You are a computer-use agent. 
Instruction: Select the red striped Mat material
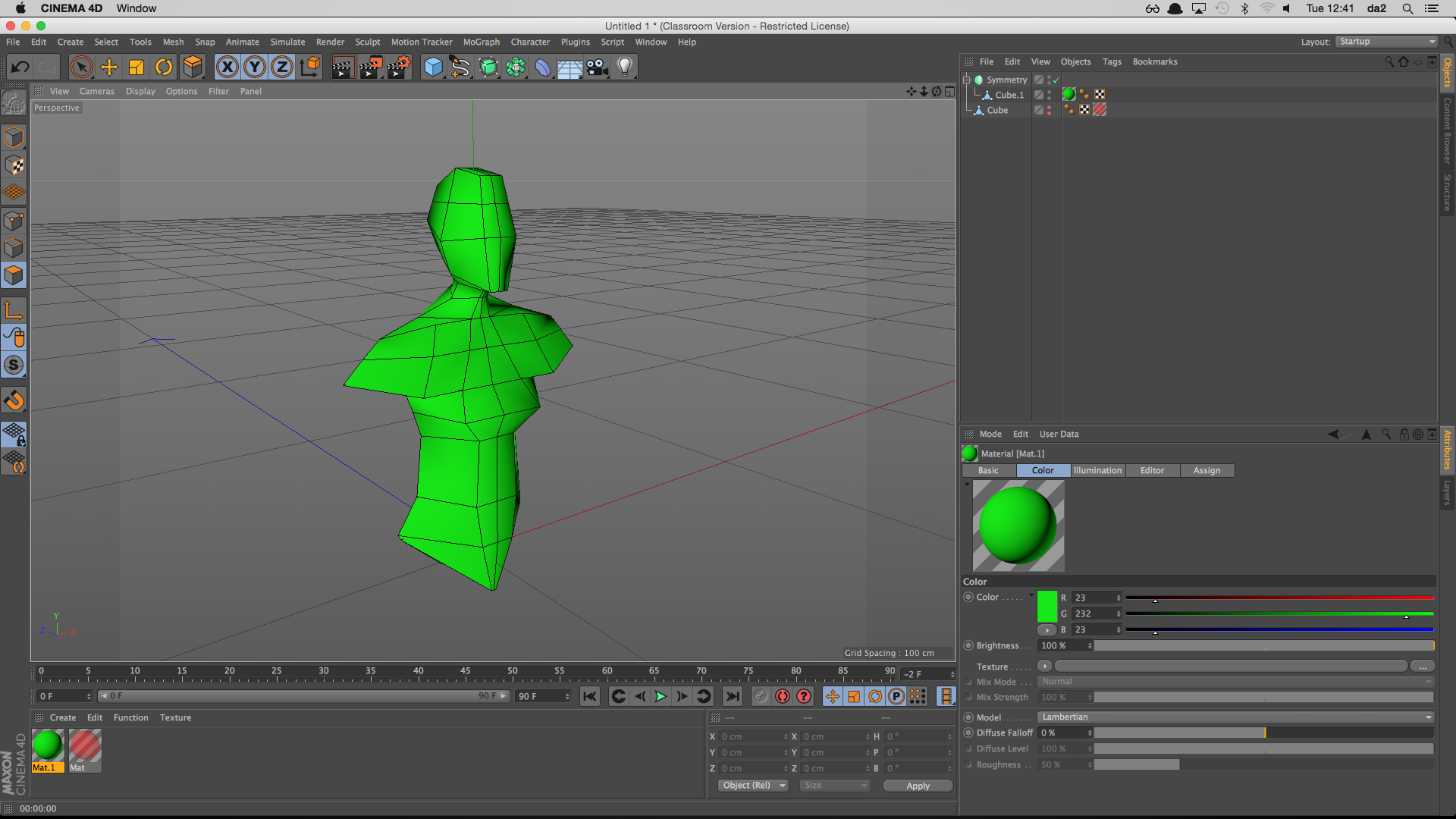pyautogui.click(x=85, y=746)
